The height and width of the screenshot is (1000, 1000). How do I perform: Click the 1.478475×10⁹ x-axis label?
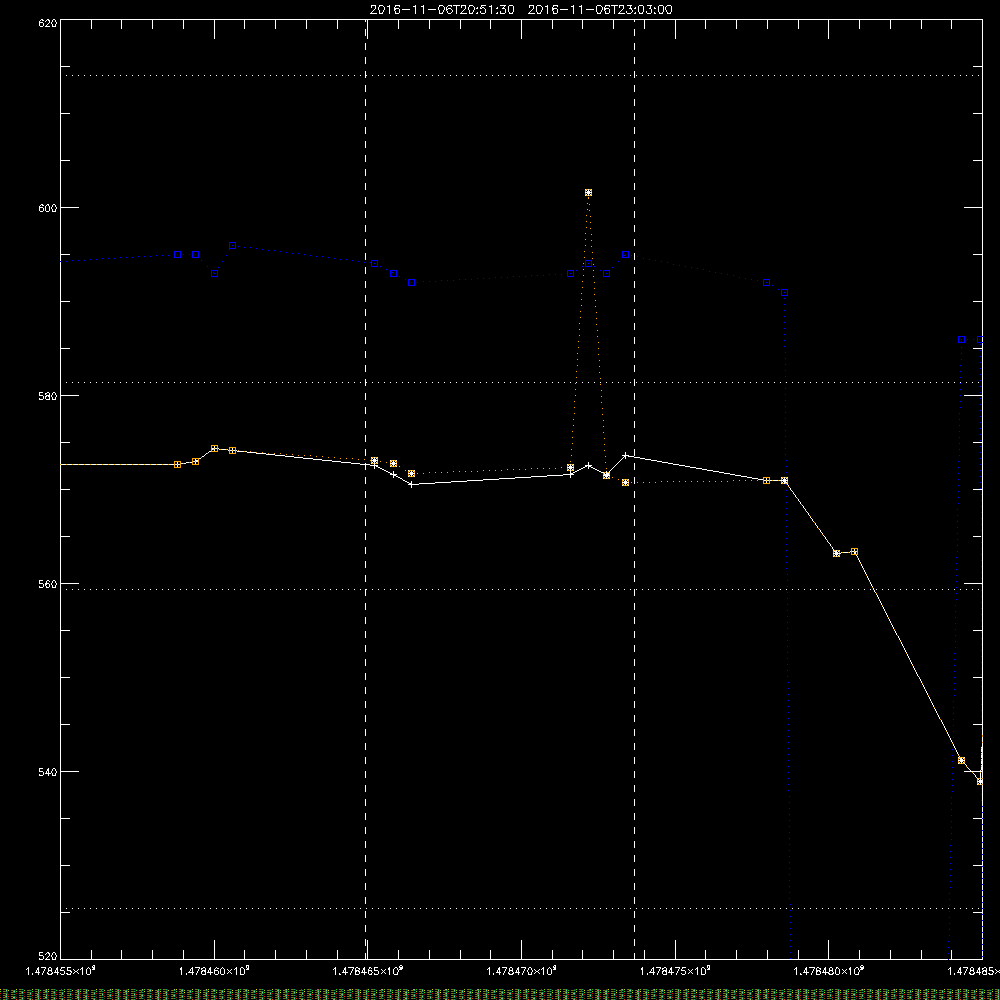675,971
